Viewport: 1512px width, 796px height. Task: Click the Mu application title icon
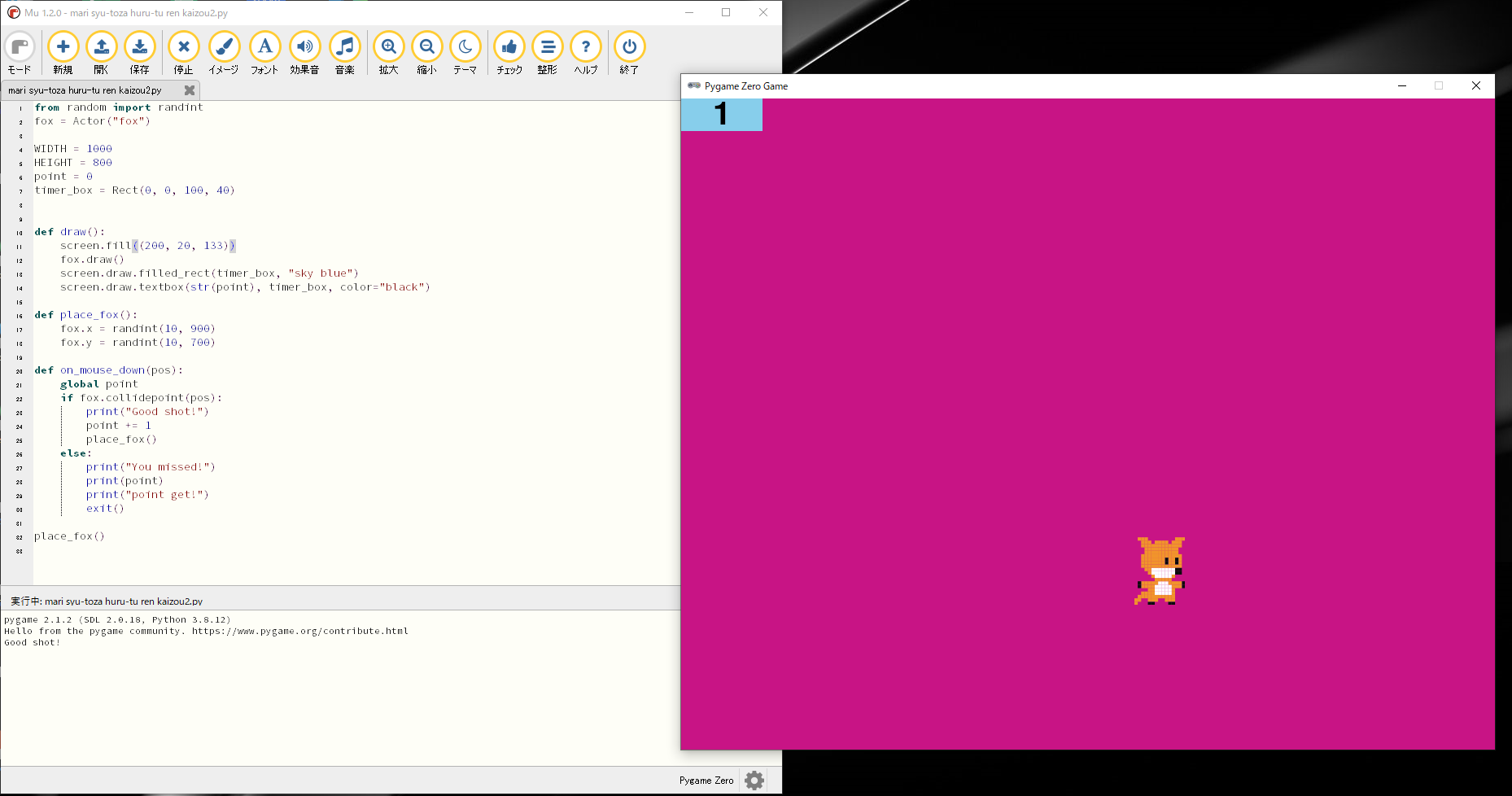[13, 12]
